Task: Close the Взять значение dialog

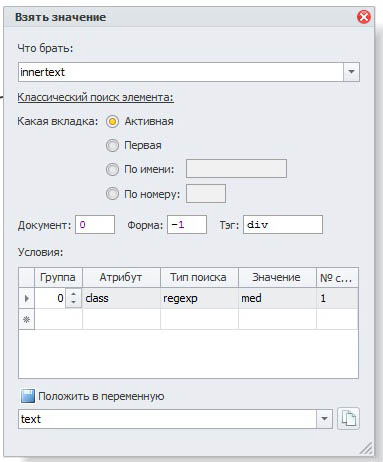Action: (364, 17)
